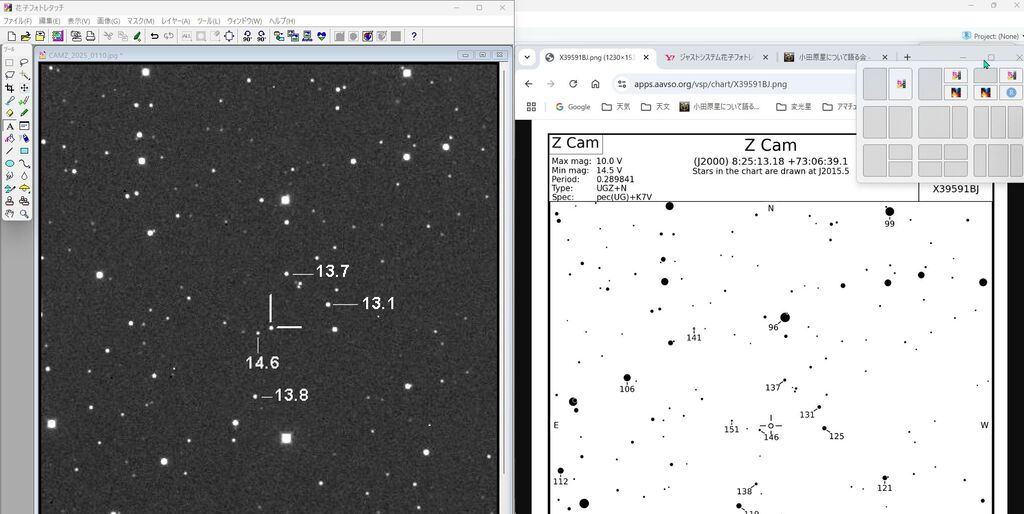Open the ウィンドウ(W) menu
The width and height of the screenshot is (1024, 514).
click(244, 21)
